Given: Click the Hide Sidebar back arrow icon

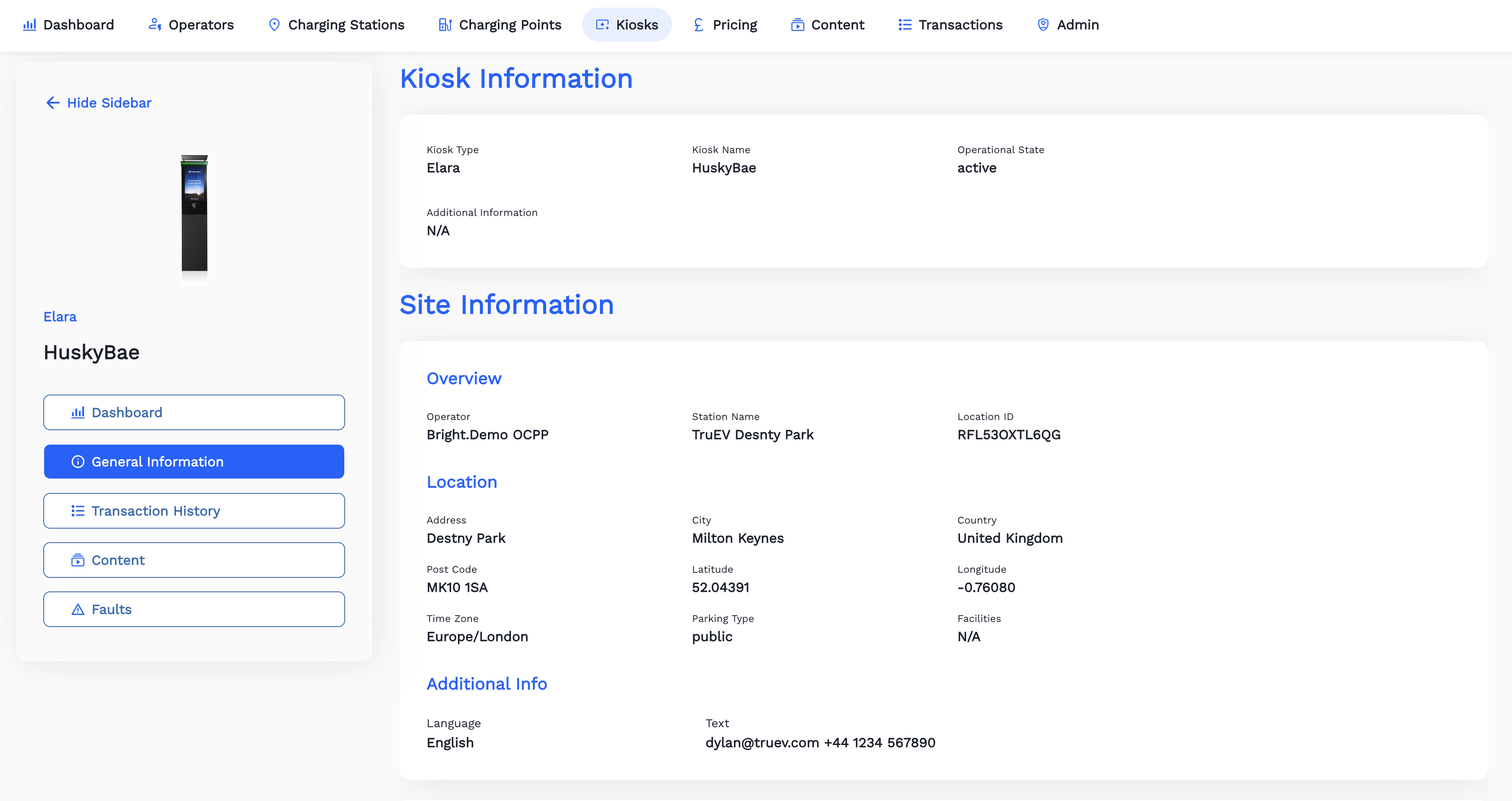Looking at the screenshot, I should pyautogui.click(x=53, y=103).
